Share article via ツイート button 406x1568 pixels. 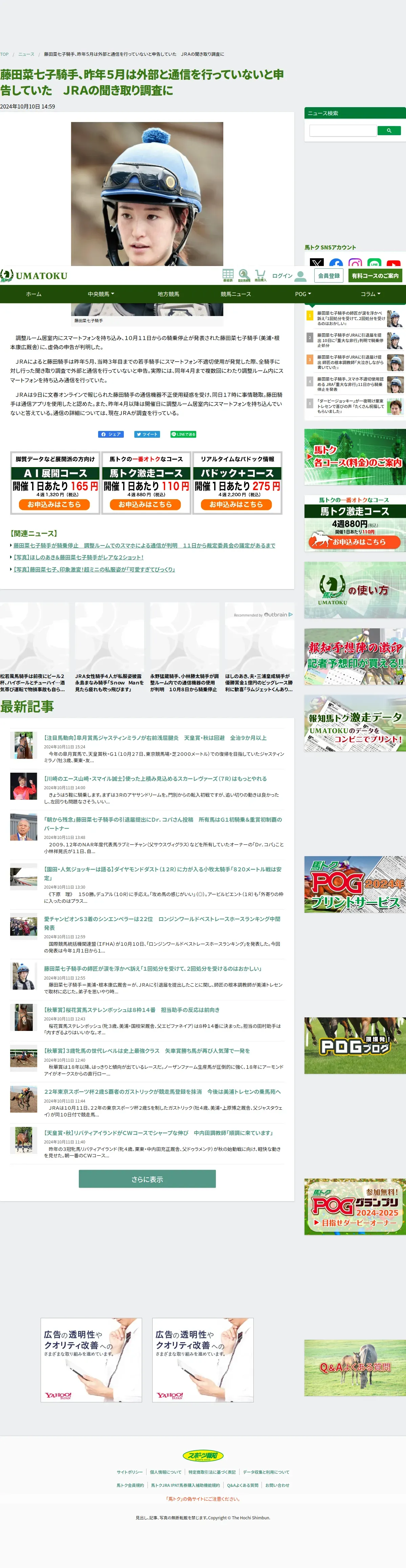[x=147, y=434]
